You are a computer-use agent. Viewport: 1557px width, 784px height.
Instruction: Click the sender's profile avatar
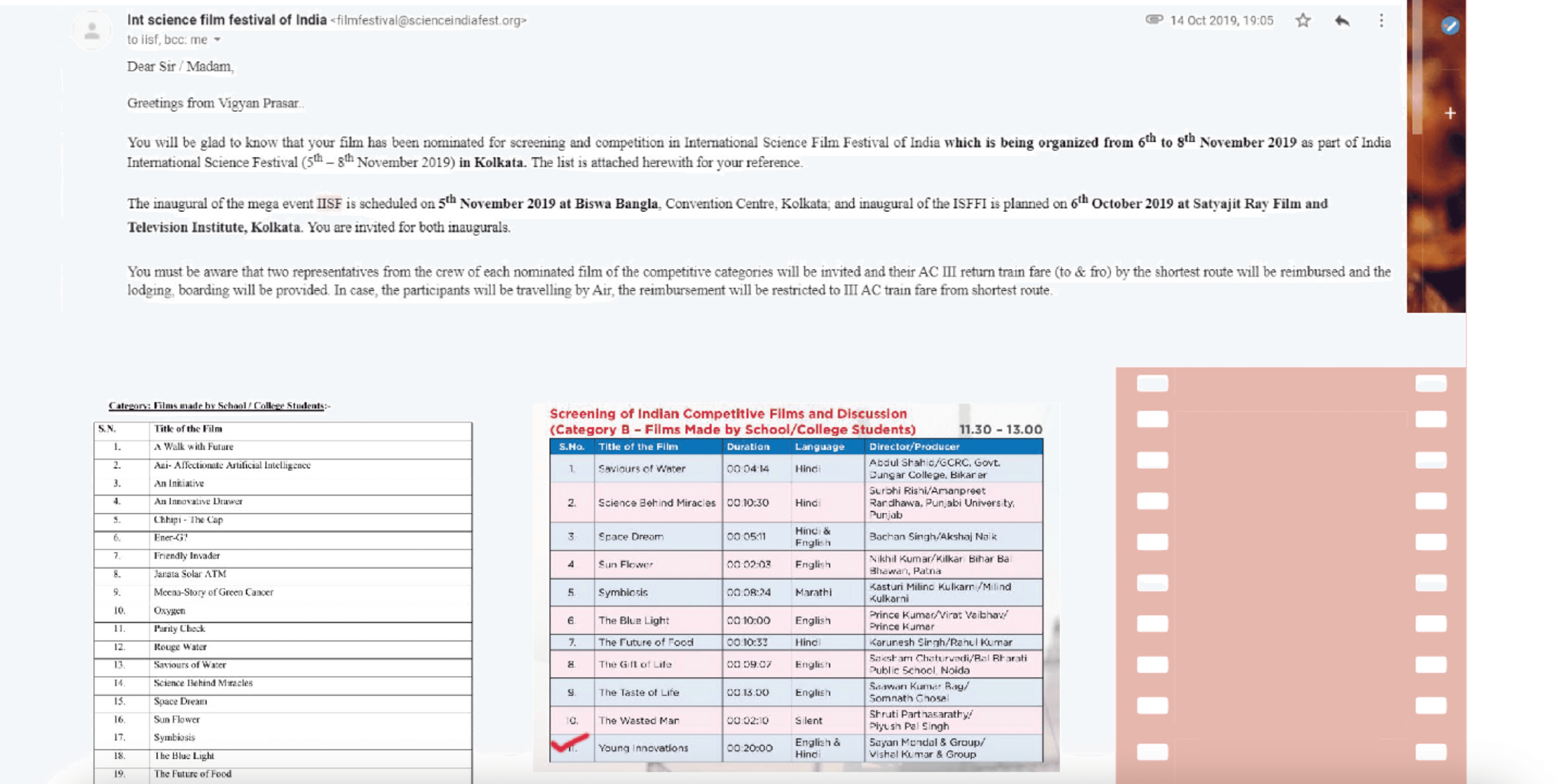tap(92, 30)
